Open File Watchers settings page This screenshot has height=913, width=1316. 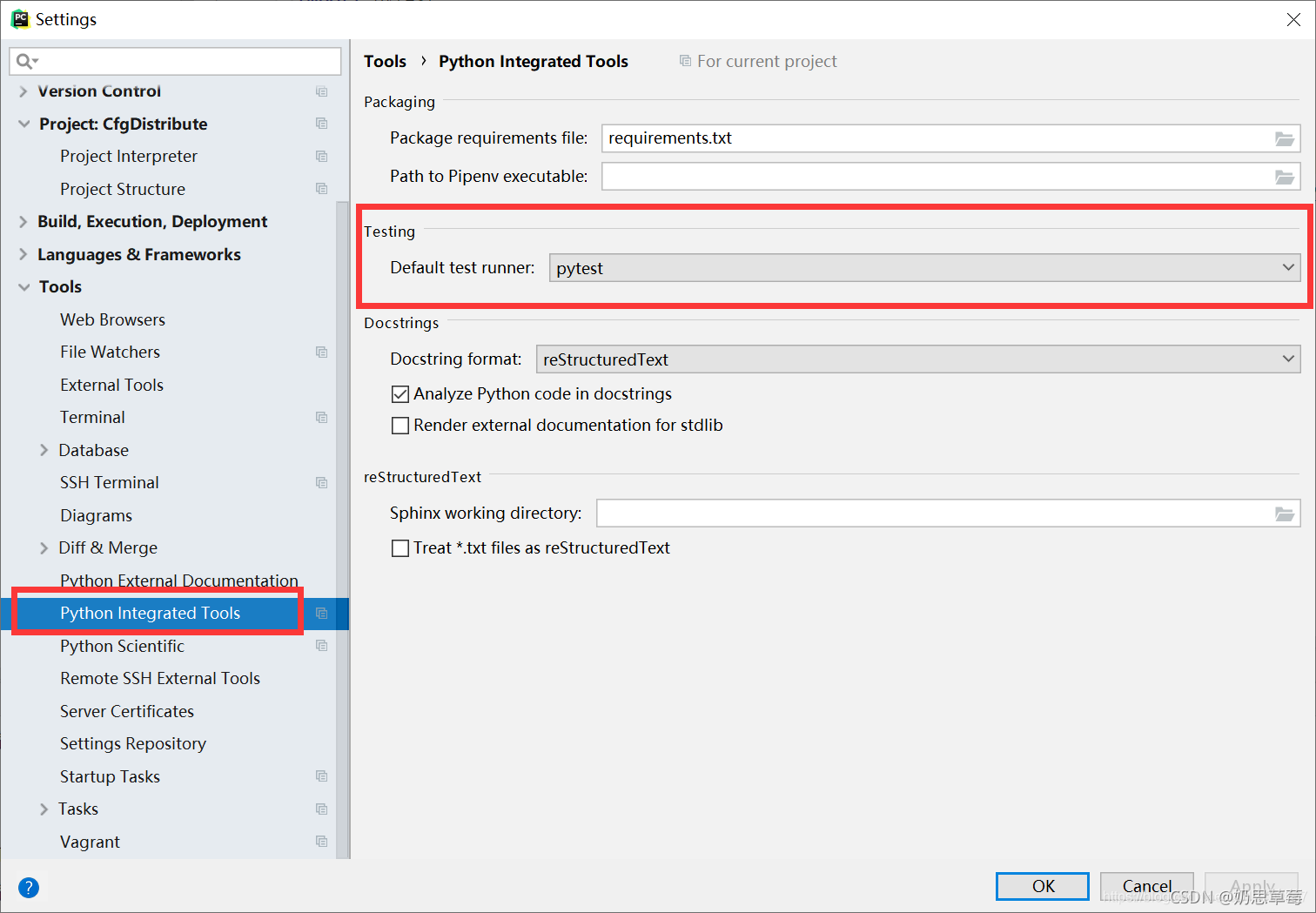110,352
